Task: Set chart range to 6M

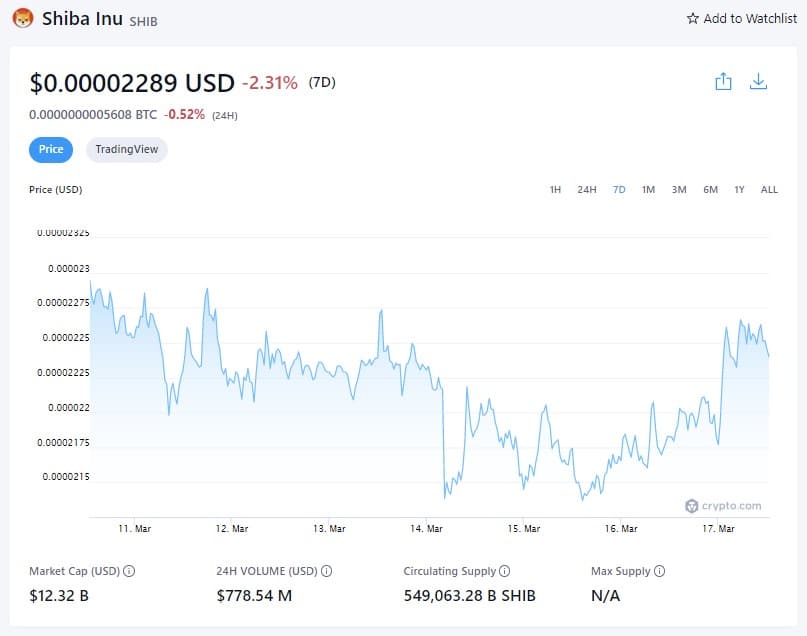Action: [x=711, y=189]
